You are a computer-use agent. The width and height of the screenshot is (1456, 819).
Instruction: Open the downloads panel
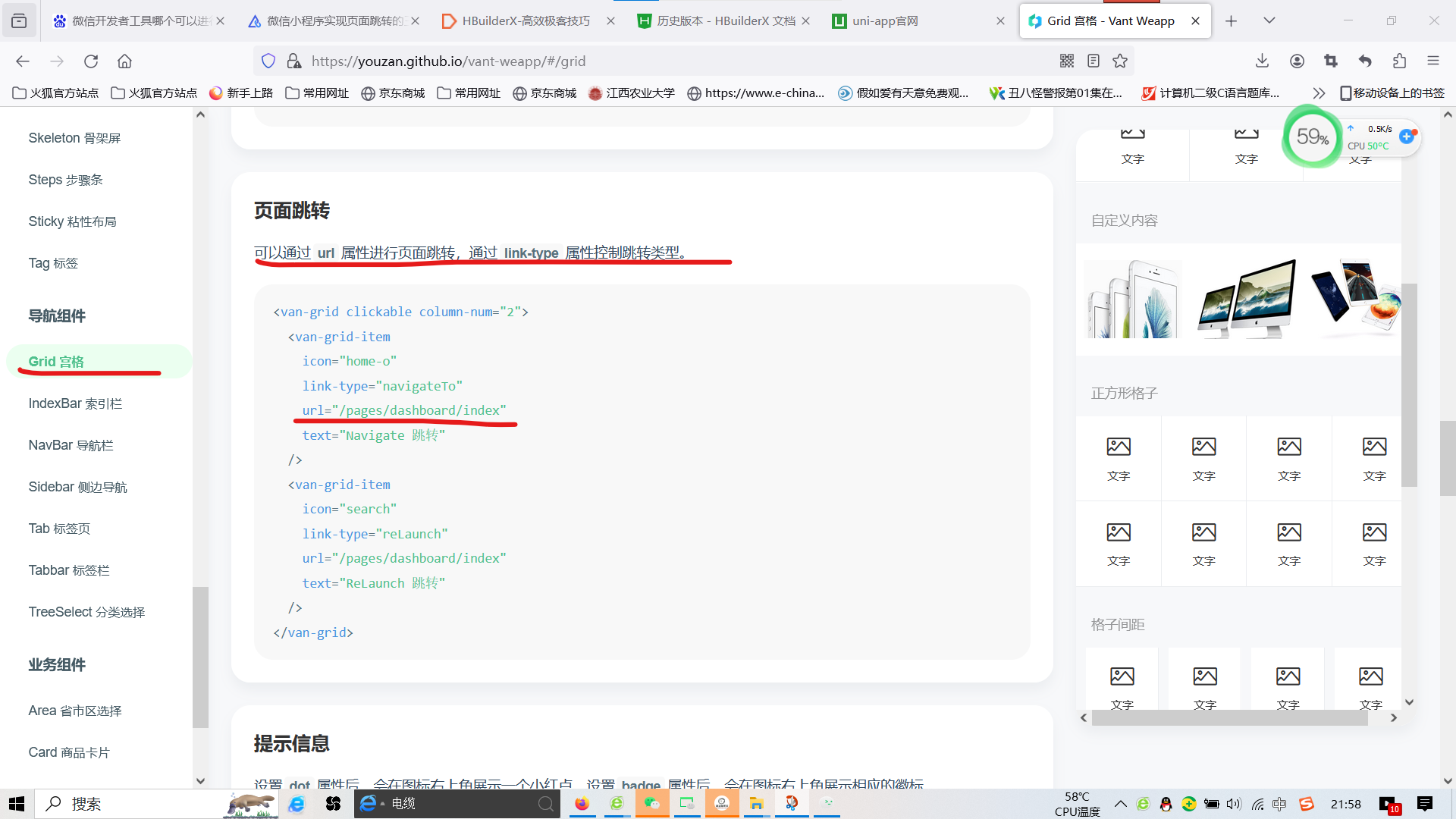tap(1262, 61)
